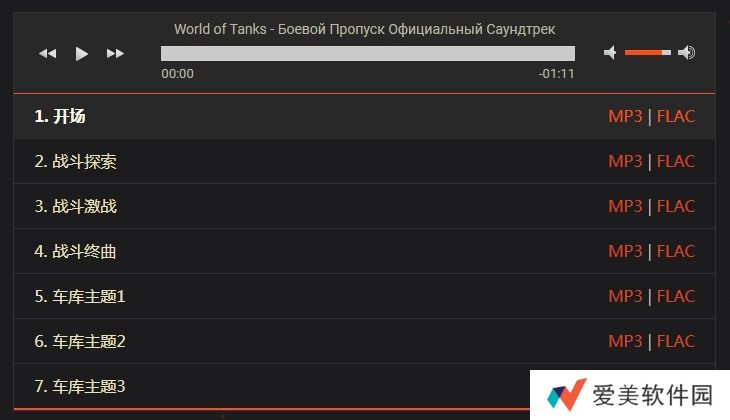The height and width of the screenshot is (420, 730).
Task: Download MP3 for track 5 车库主题1
Action: click(625, 296)
